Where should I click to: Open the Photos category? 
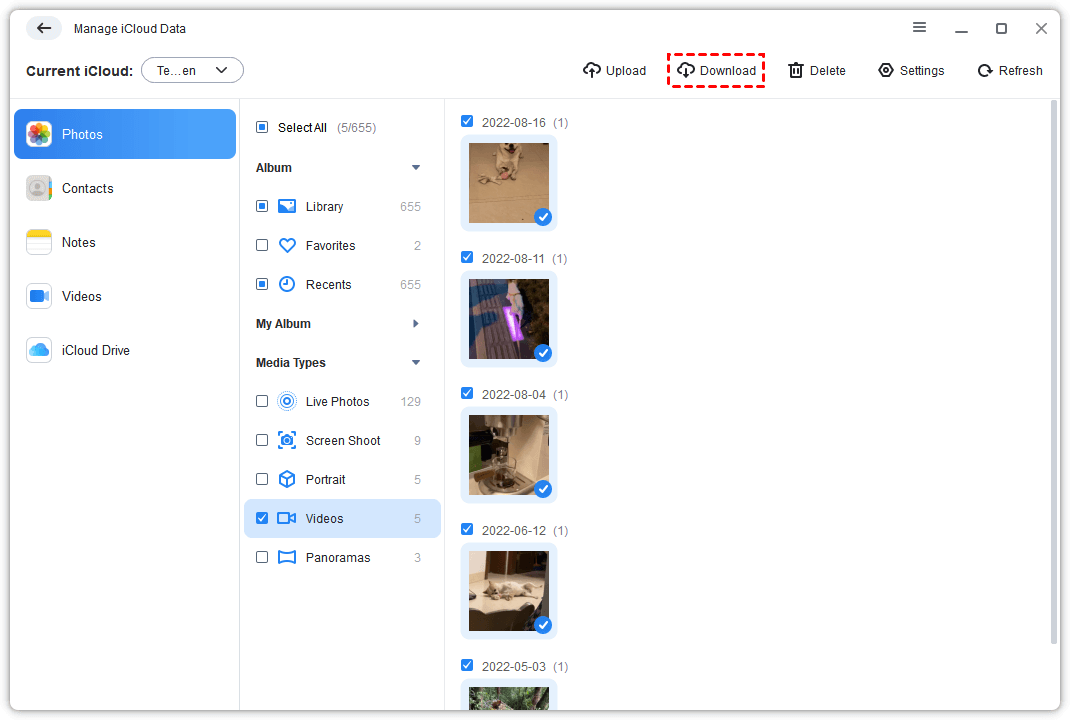pyautogui.click(x=125, y=134)
